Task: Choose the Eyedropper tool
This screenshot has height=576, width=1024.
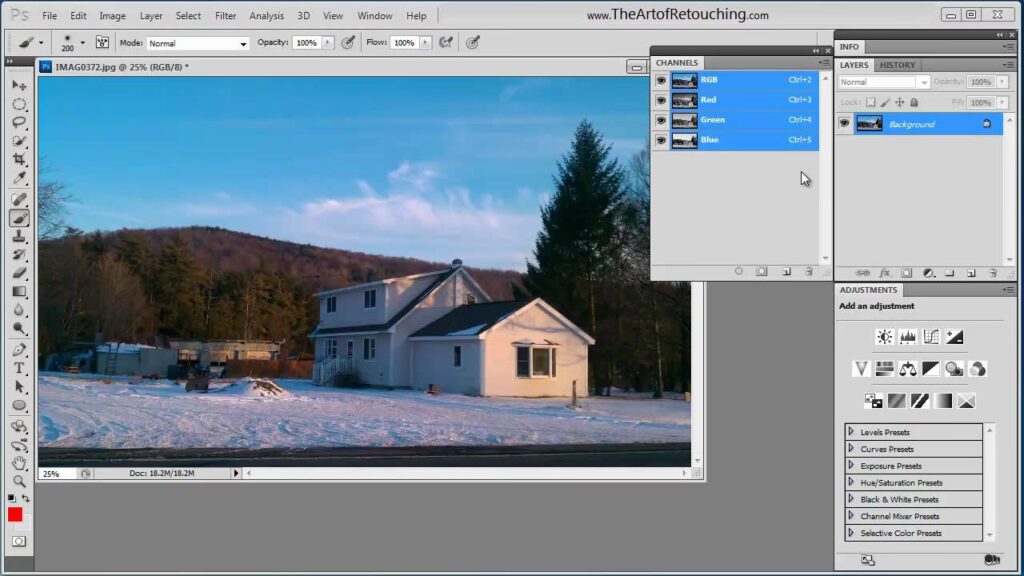Action: pyautogui.click(x=19, y=179)
